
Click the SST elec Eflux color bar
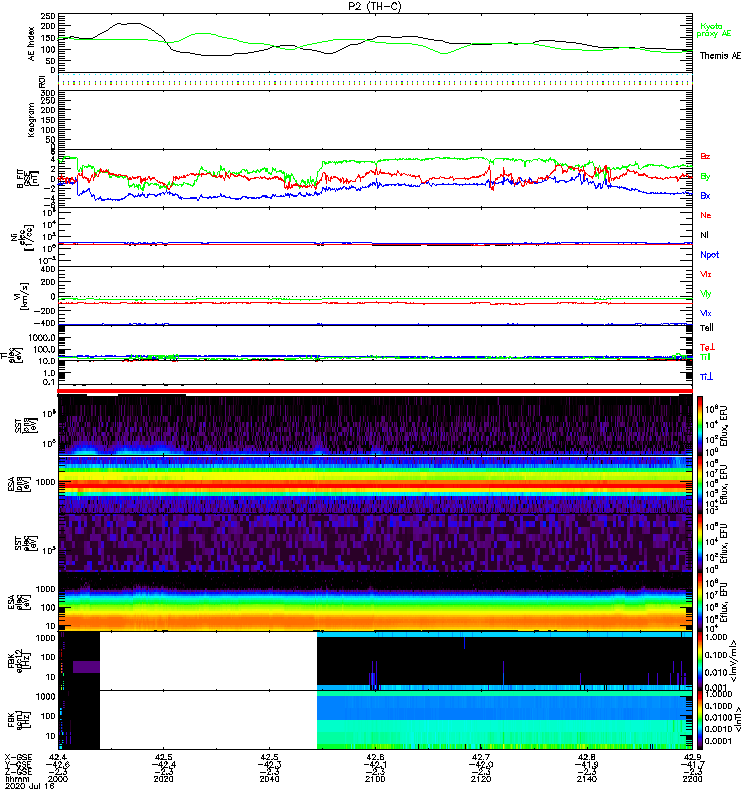[x=699, y=543]
